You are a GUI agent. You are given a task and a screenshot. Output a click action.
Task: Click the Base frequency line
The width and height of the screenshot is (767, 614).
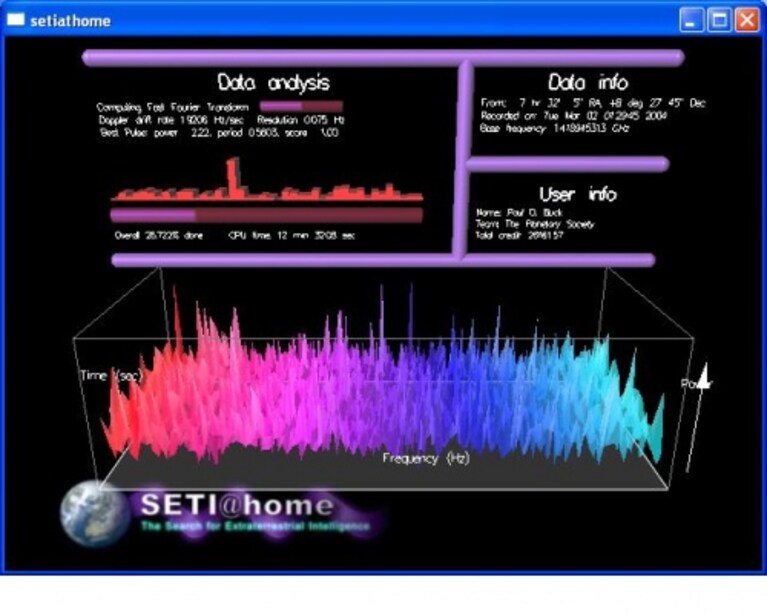coord(555,128)
